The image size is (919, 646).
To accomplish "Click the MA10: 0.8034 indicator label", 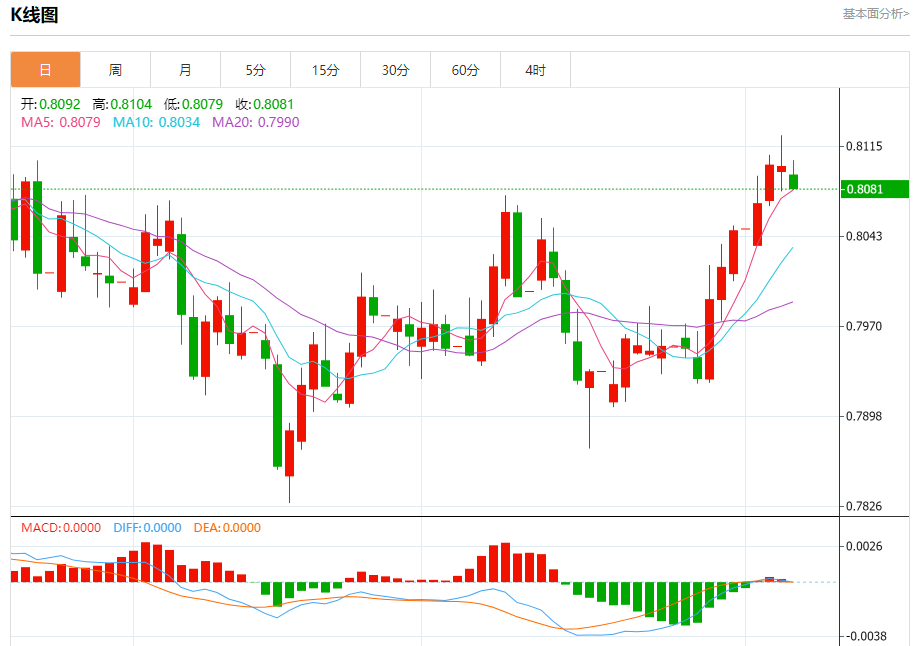I will tap(156, 122).
